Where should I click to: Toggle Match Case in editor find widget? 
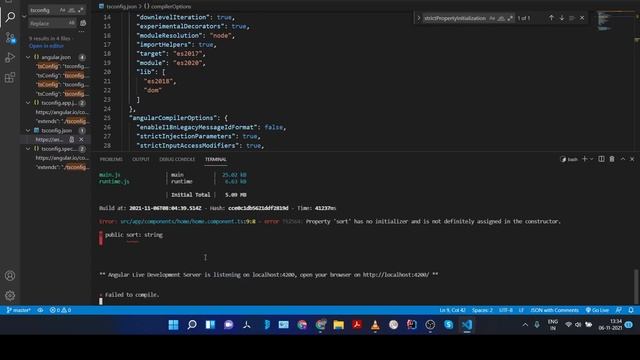(x=492, y=18)
